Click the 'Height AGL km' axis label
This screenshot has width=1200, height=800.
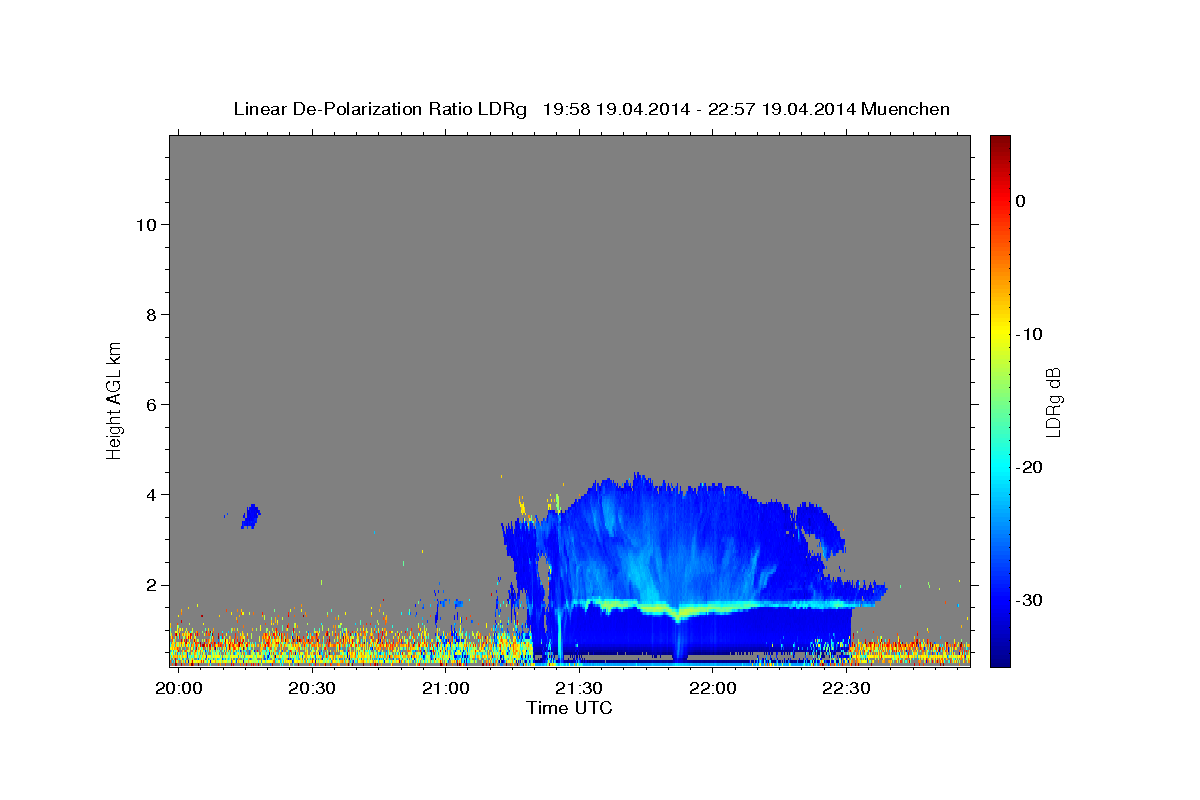tap(114, 399)
